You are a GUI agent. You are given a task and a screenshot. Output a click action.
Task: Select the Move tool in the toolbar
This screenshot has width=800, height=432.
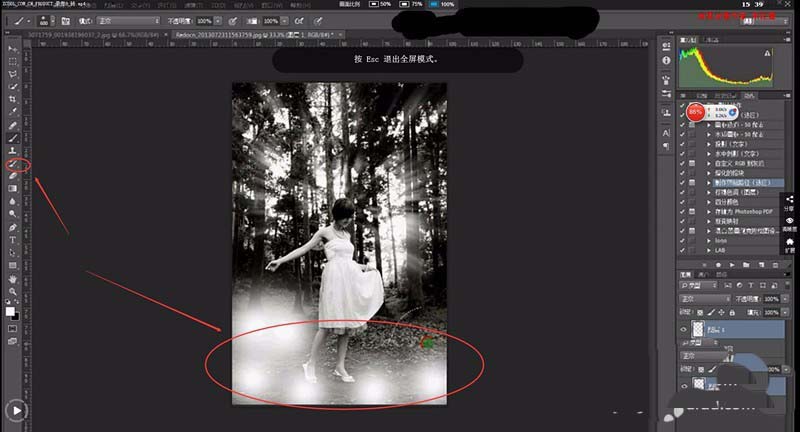pos(13,48)
